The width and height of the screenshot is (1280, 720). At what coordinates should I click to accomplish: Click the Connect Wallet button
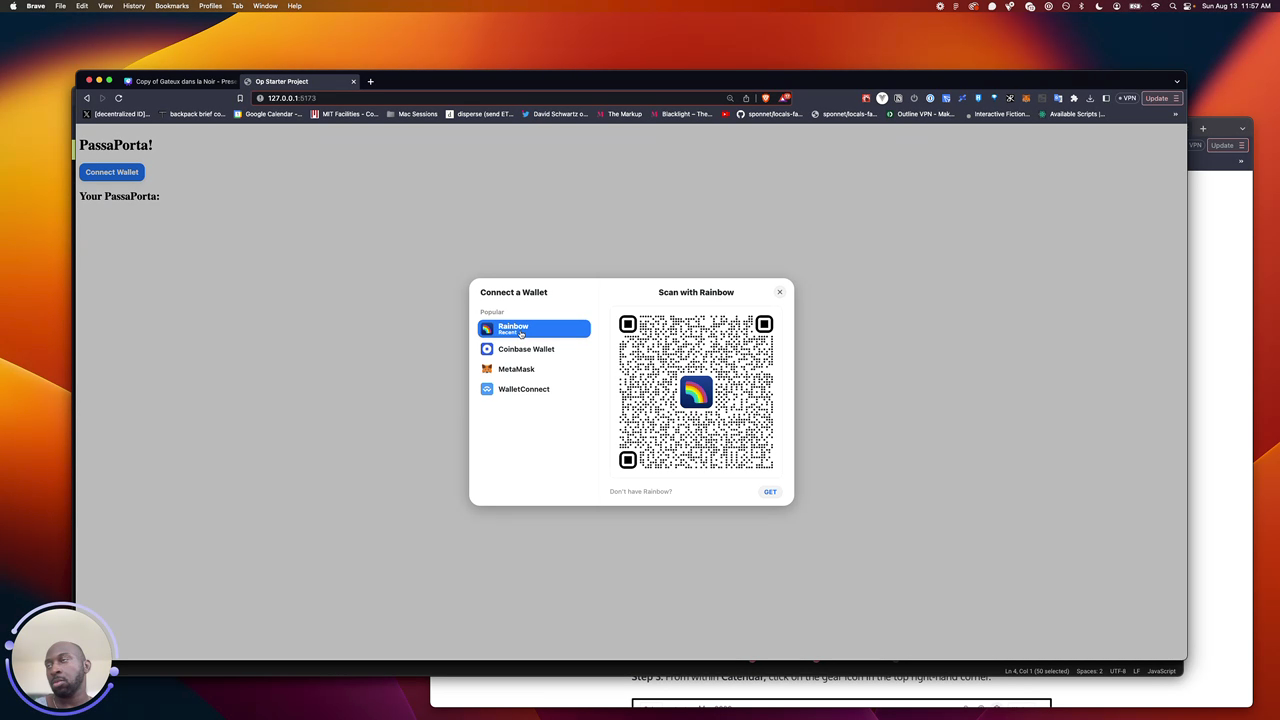tap(112, 172)
